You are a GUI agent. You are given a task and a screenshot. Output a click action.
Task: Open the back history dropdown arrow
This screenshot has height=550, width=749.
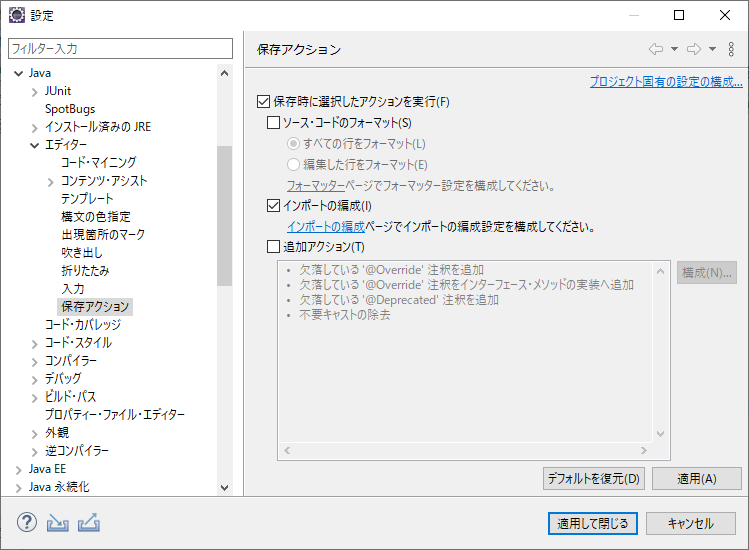[x=674, y=49]
